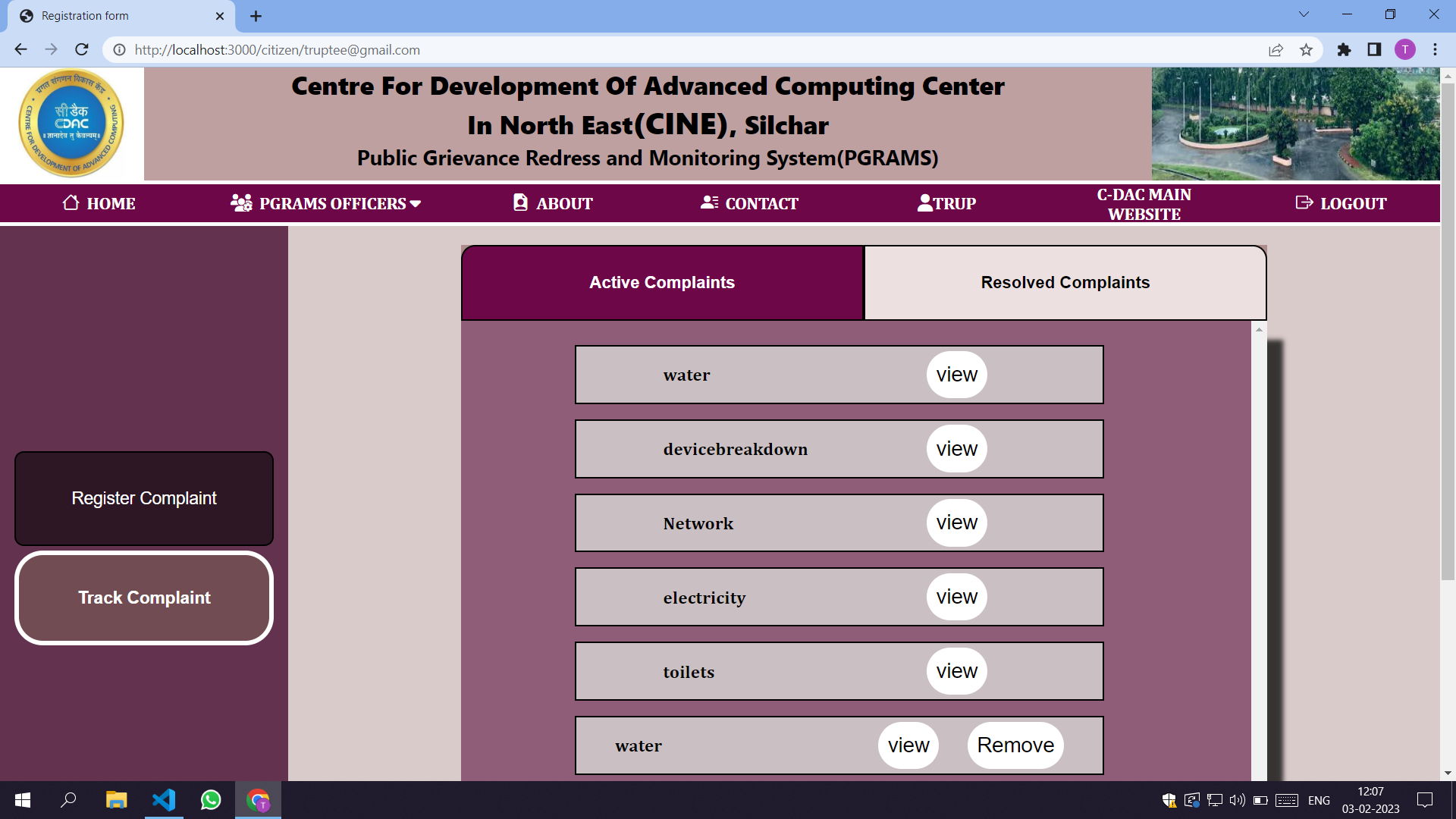The height and width of the screenshot is (819, 1456).
Task: Switch to Resolved Complaints tab
Action: (1065, 283)
